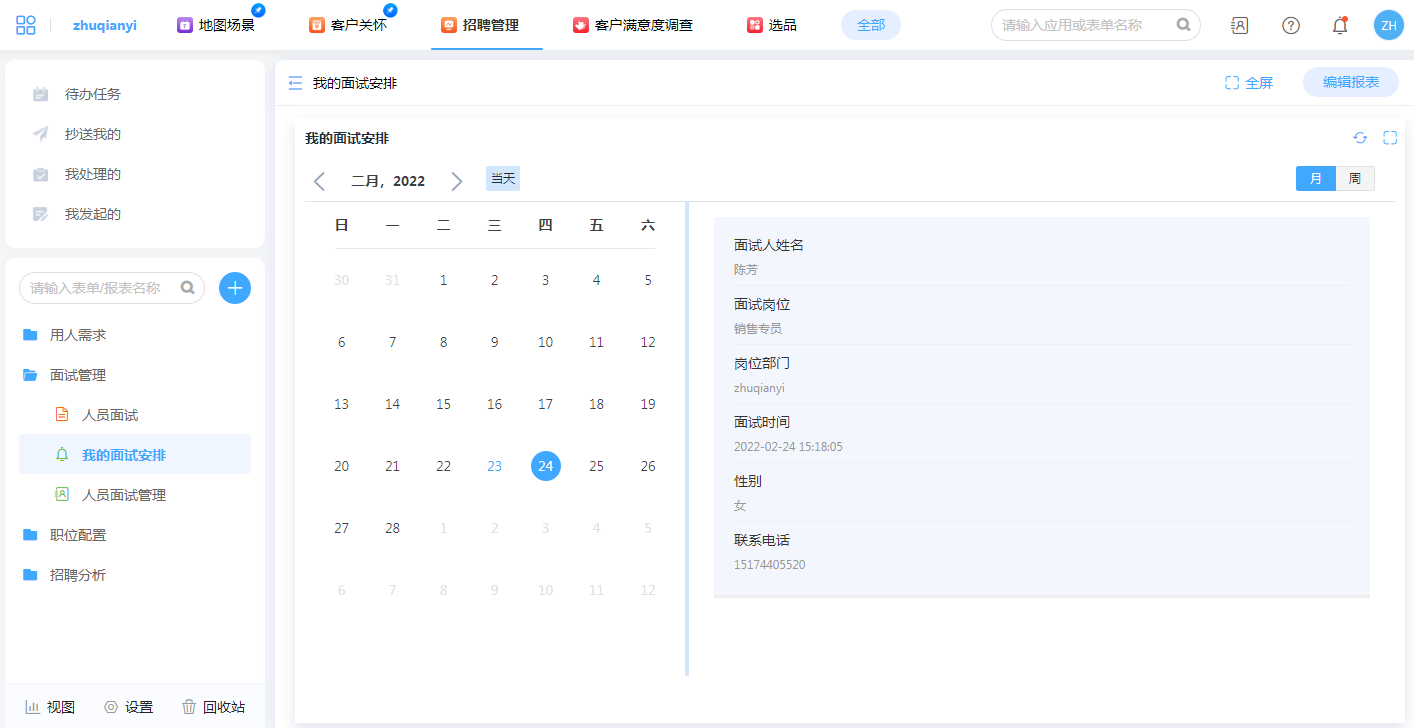Expand the 用人需求 folder
1414x728 pixels.
(77, 335)
